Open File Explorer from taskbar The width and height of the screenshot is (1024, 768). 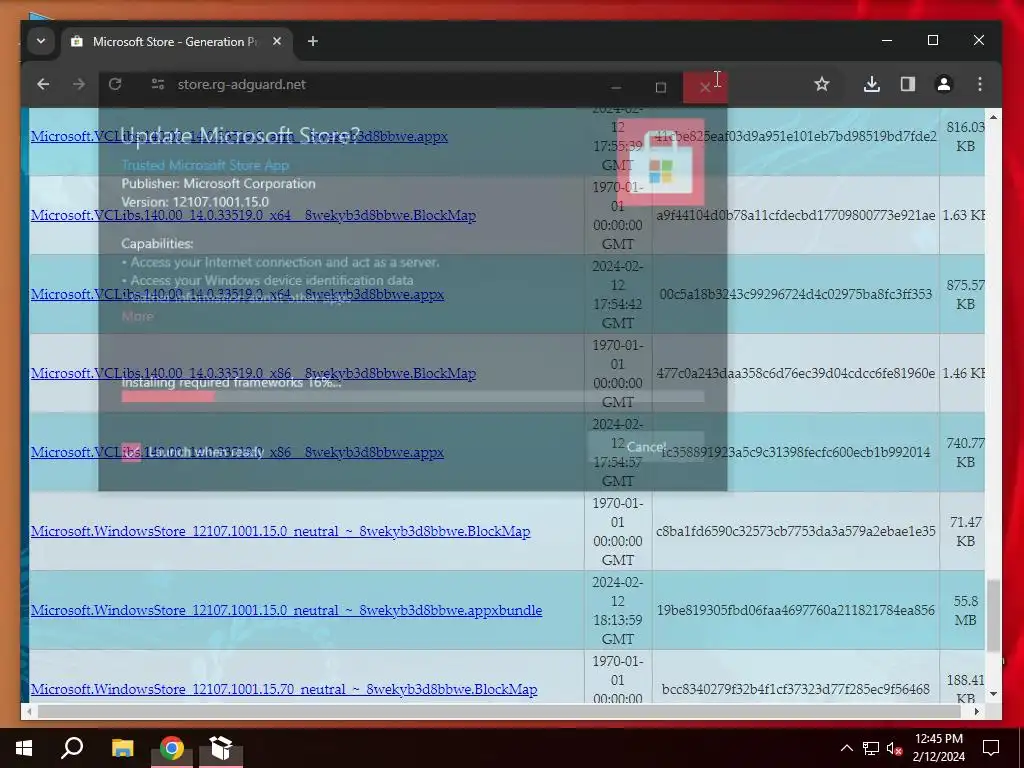click(x=122, y=748)
